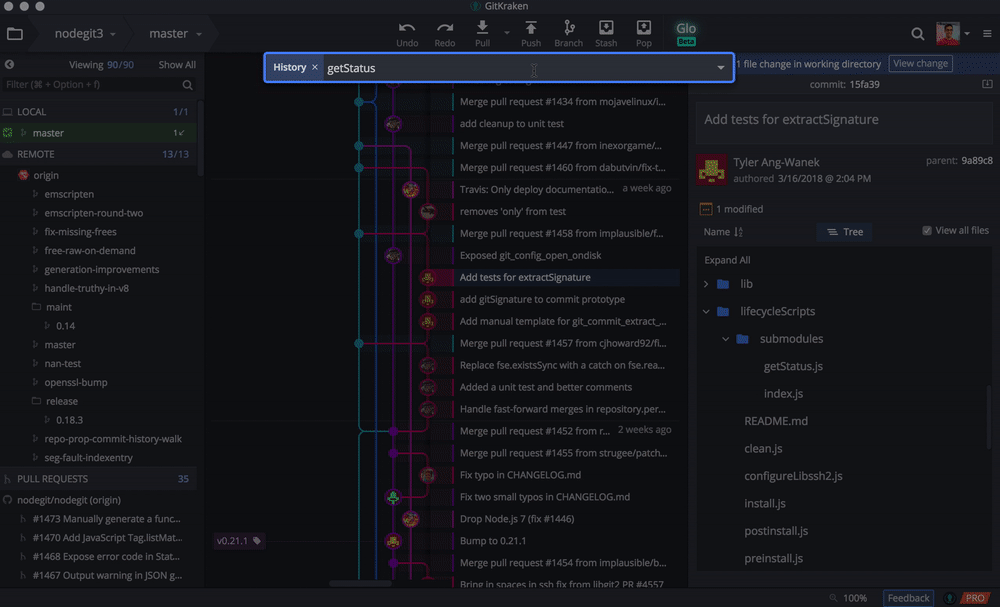
Task: Collapse the submodules folder
Action: coord(725,339)
